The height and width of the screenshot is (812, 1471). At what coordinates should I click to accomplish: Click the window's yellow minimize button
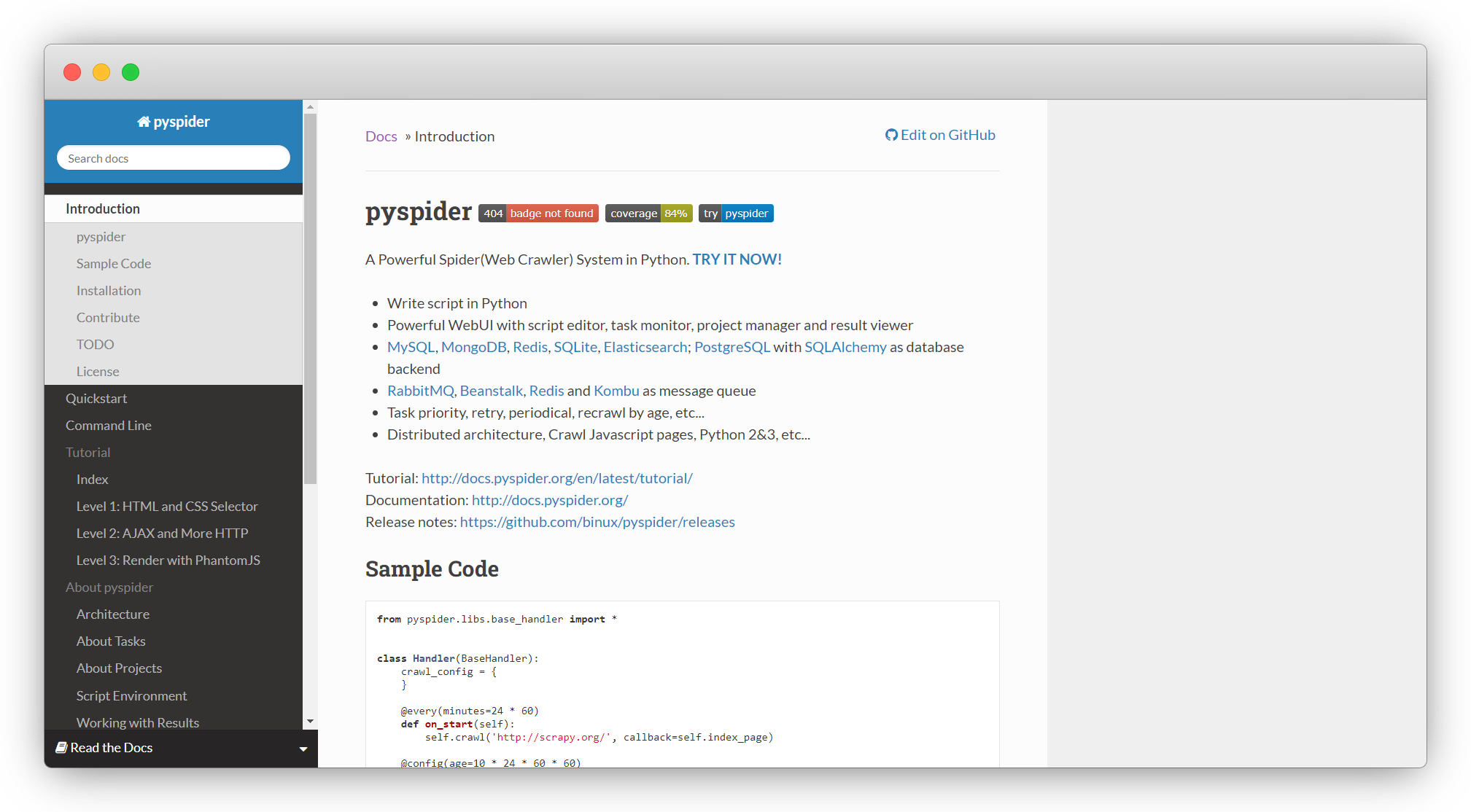tap(101, 72)
